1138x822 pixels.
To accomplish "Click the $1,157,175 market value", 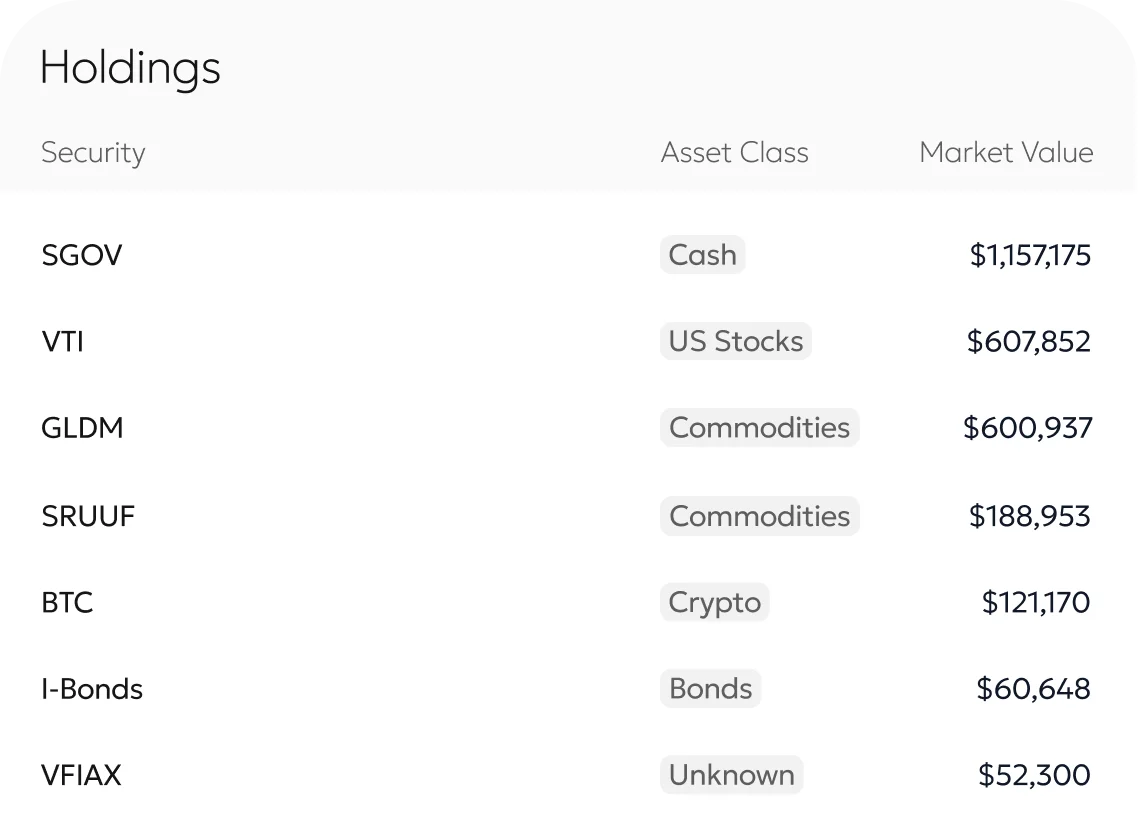I will coord(1030,255).
